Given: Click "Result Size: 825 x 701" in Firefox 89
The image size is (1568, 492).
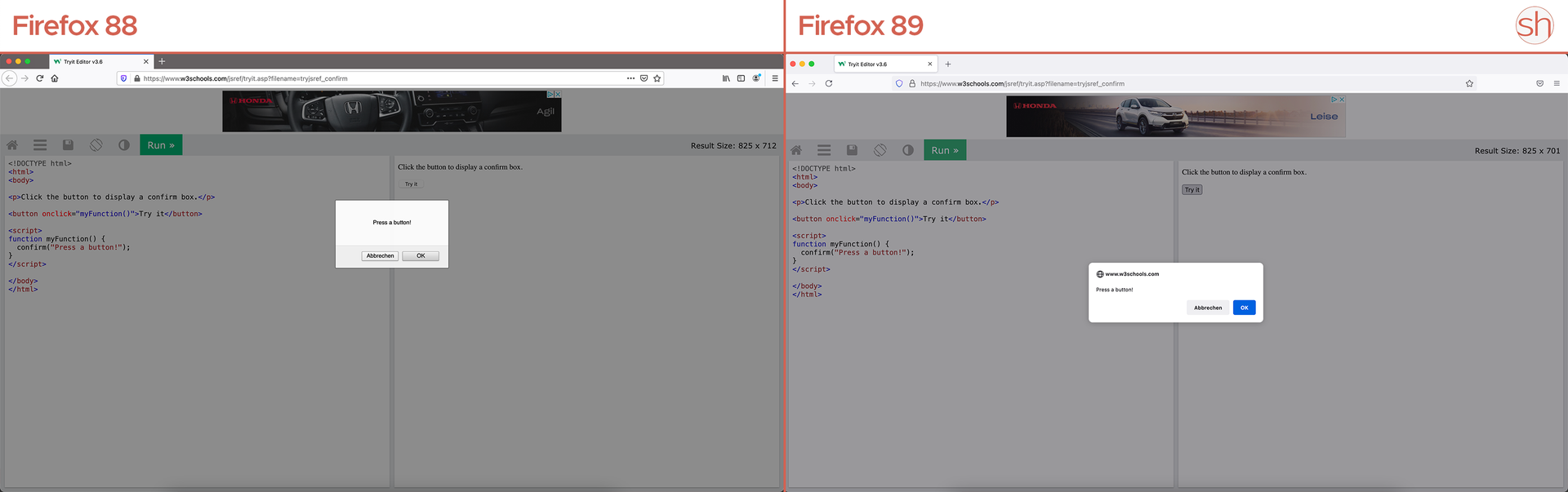Looking at the screenshot, I should (1517, 151).
